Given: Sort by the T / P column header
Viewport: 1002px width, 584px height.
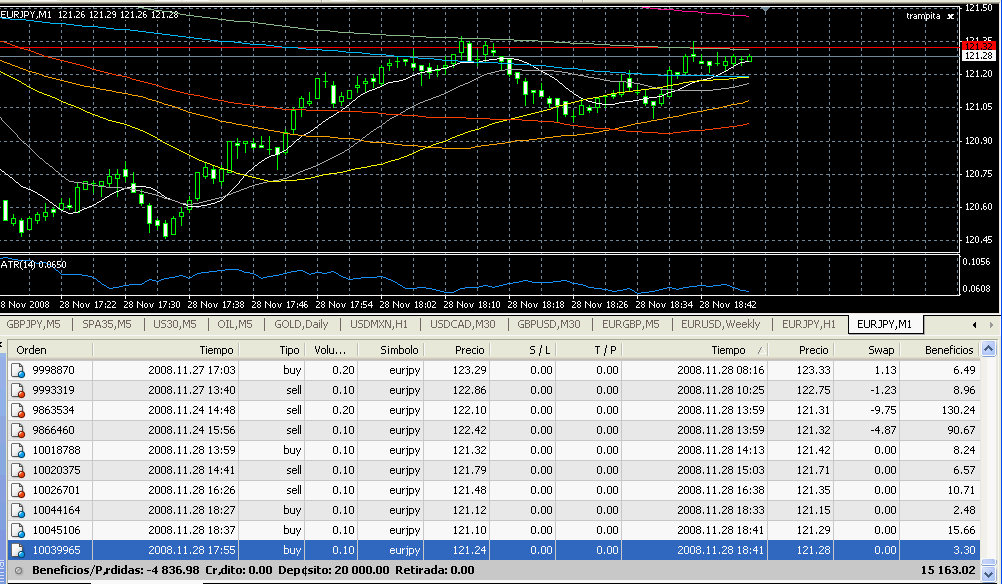Looking at the screenshot, I should [x=589, y=350].
